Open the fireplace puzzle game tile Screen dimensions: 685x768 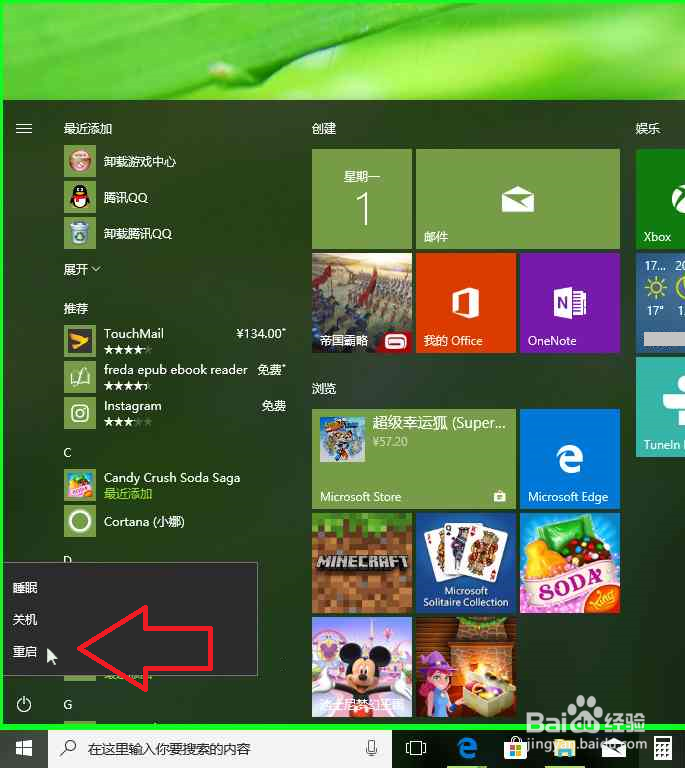[466, 667]
